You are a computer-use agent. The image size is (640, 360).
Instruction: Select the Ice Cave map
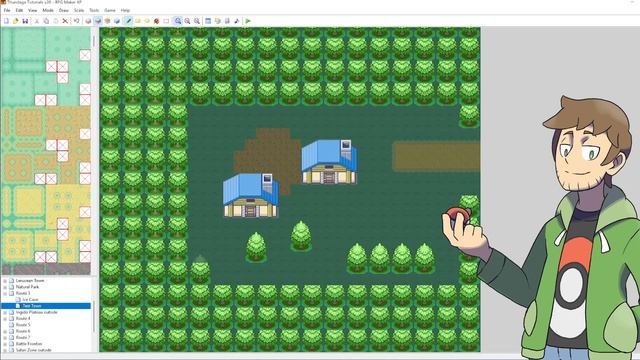30,300
